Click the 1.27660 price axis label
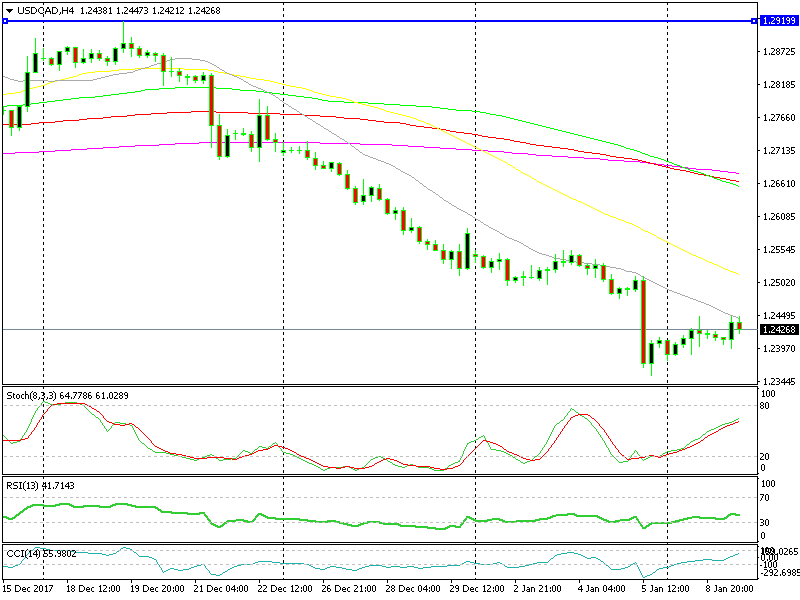This screenshot has width=800, height=600. 779,117
